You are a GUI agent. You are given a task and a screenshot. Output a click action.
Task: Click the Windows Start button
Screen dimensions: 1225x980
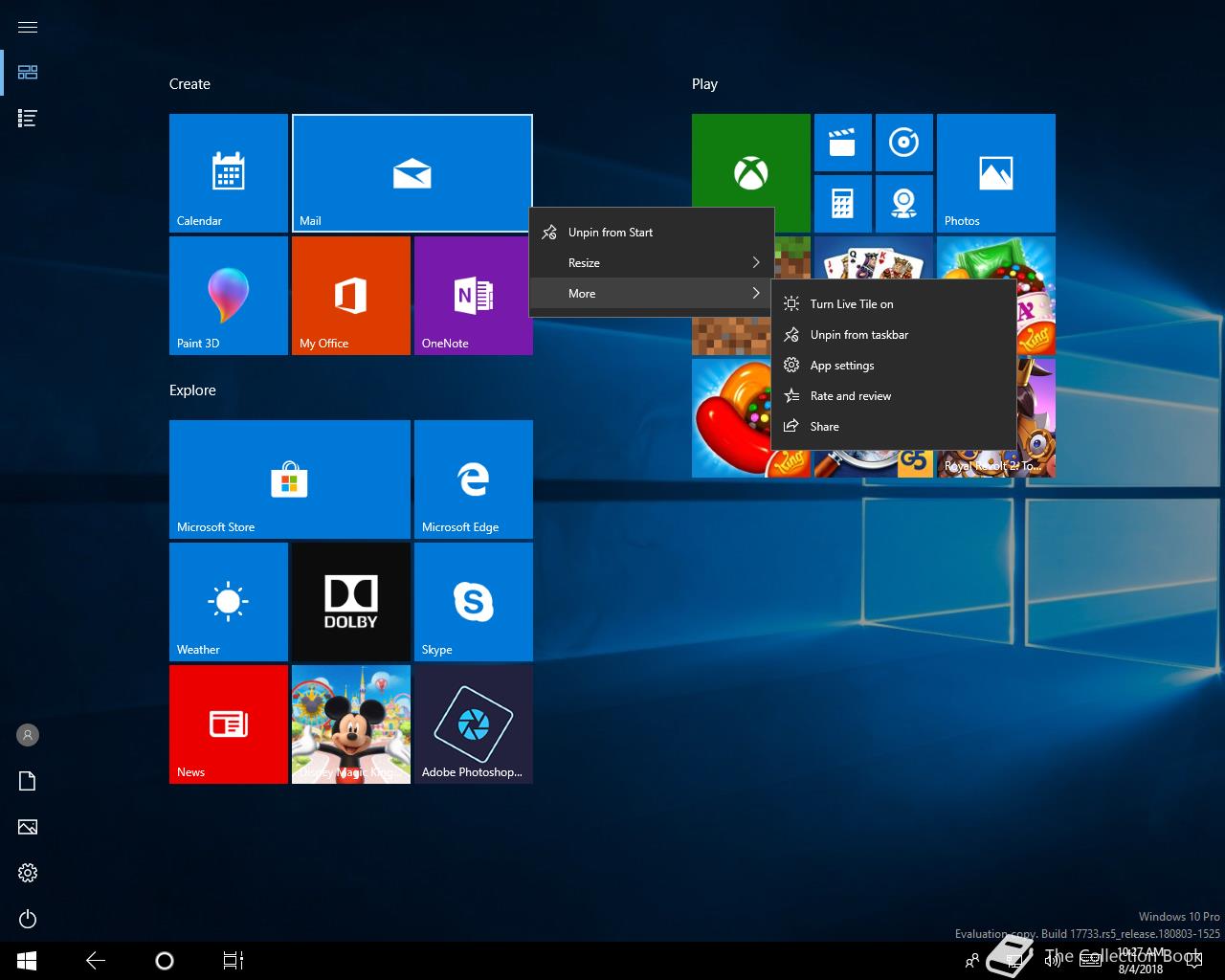[x=27, y=961]
